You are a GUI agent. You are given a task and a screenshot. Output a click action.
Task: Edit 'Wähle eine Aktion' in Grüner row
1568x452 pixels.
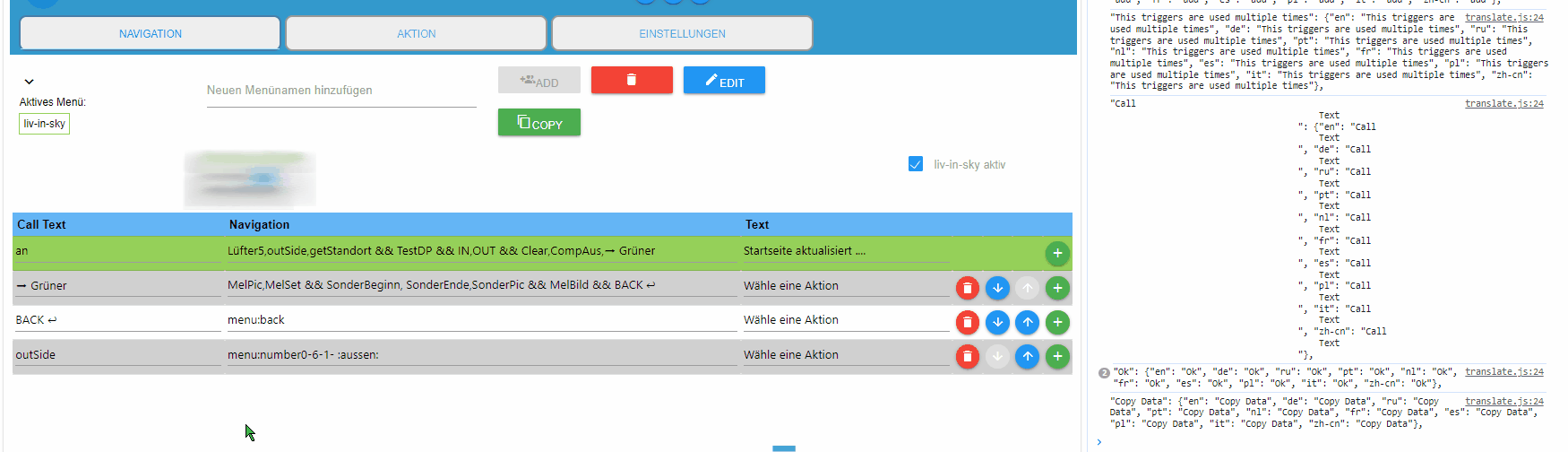[x=846, y=286]
